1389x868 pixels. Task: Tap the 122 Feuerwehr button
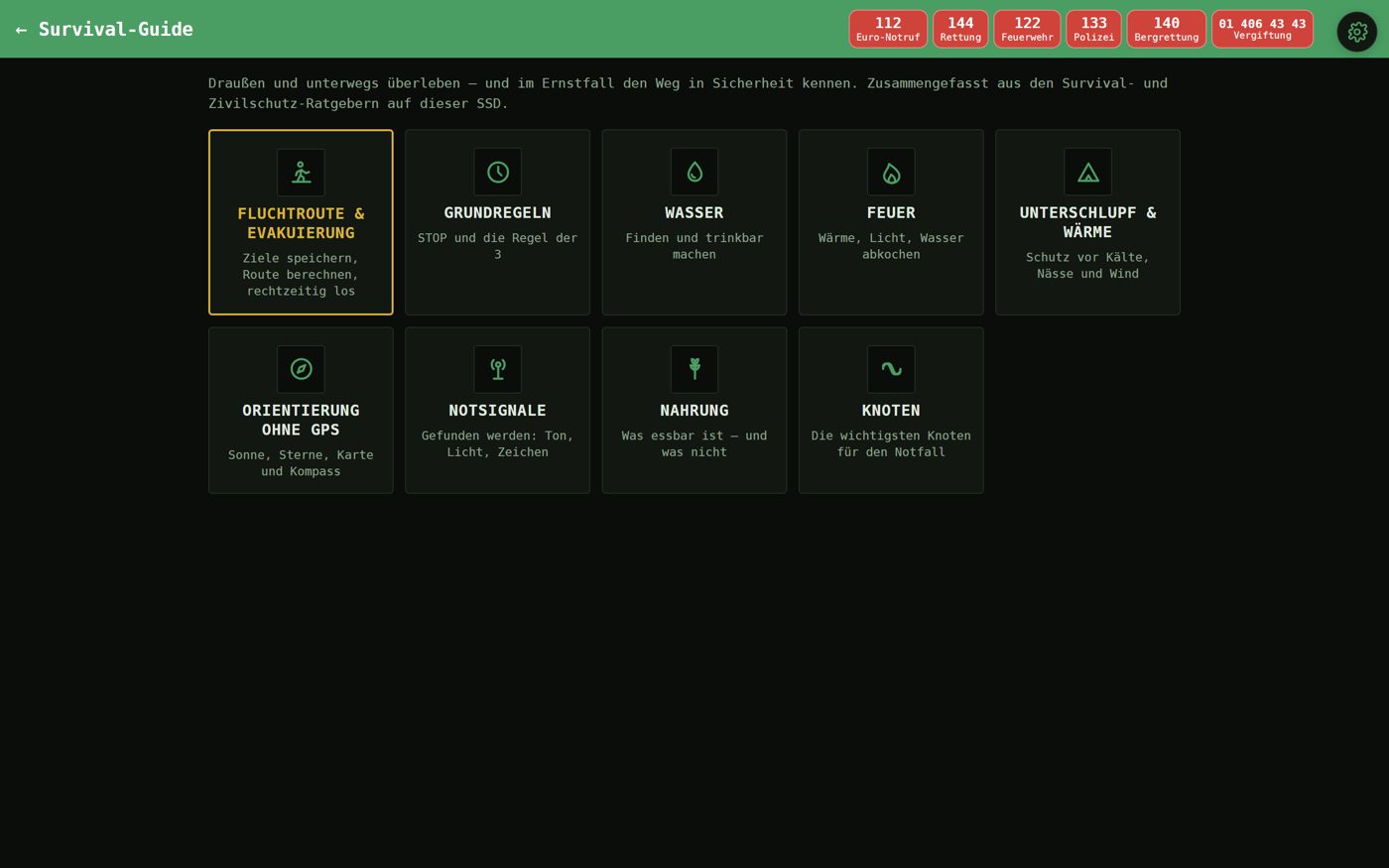(1027, 29)
